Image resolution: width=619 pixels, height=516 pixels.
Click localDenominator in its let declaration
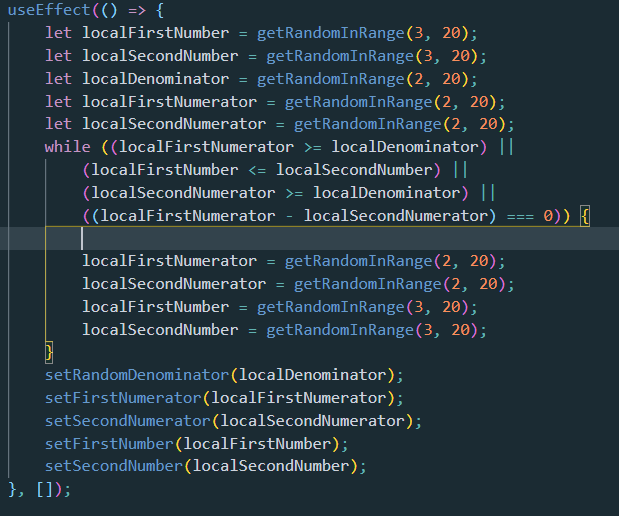click(x=156, y=79)
